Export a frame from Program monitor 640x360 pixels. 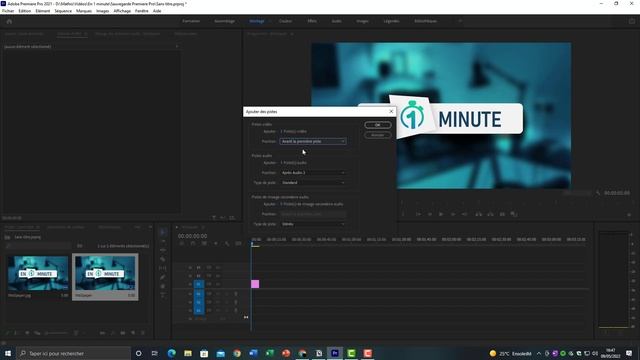[502, 214]
